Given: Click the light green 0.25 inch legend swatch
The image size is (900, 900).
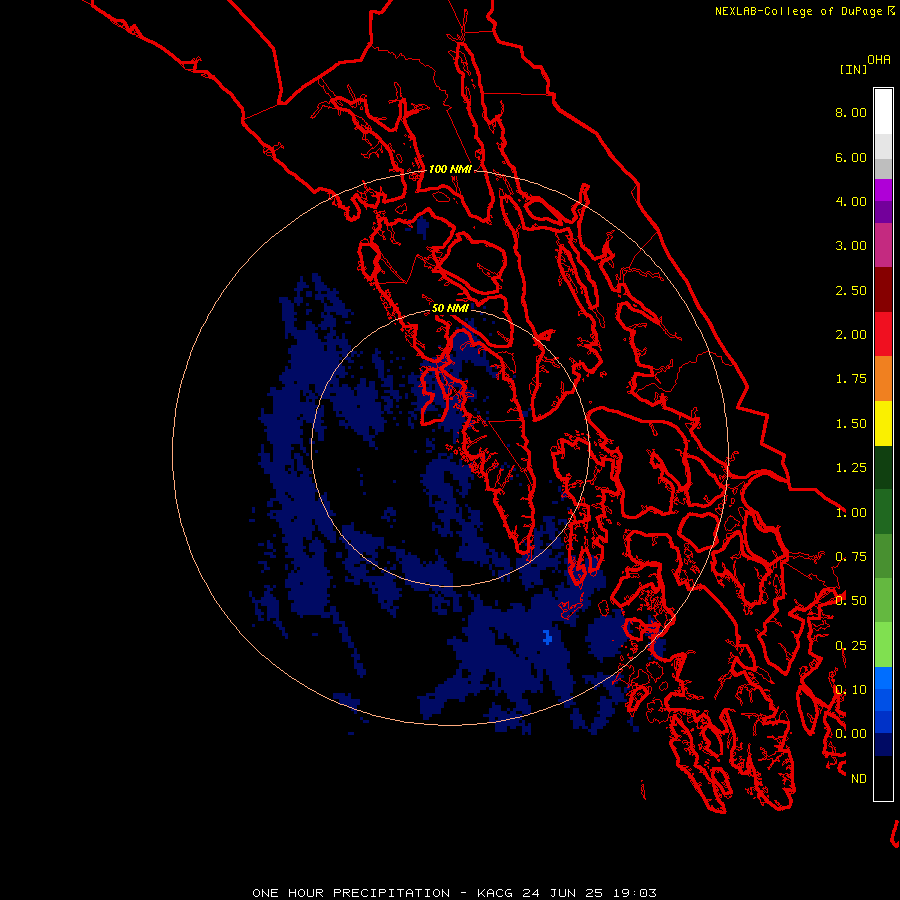Looking at the screenshot, I should pos(883,645).
